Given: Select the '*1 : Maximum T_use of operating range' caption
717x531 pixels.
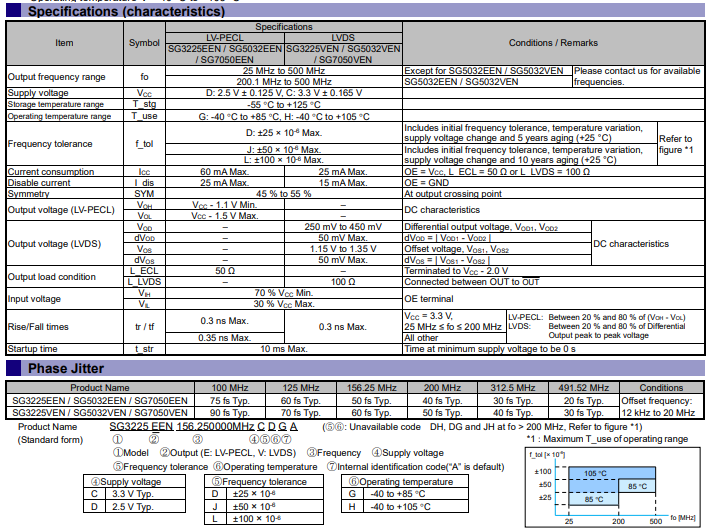Looking at the screenshot, I should coord(607,439).
